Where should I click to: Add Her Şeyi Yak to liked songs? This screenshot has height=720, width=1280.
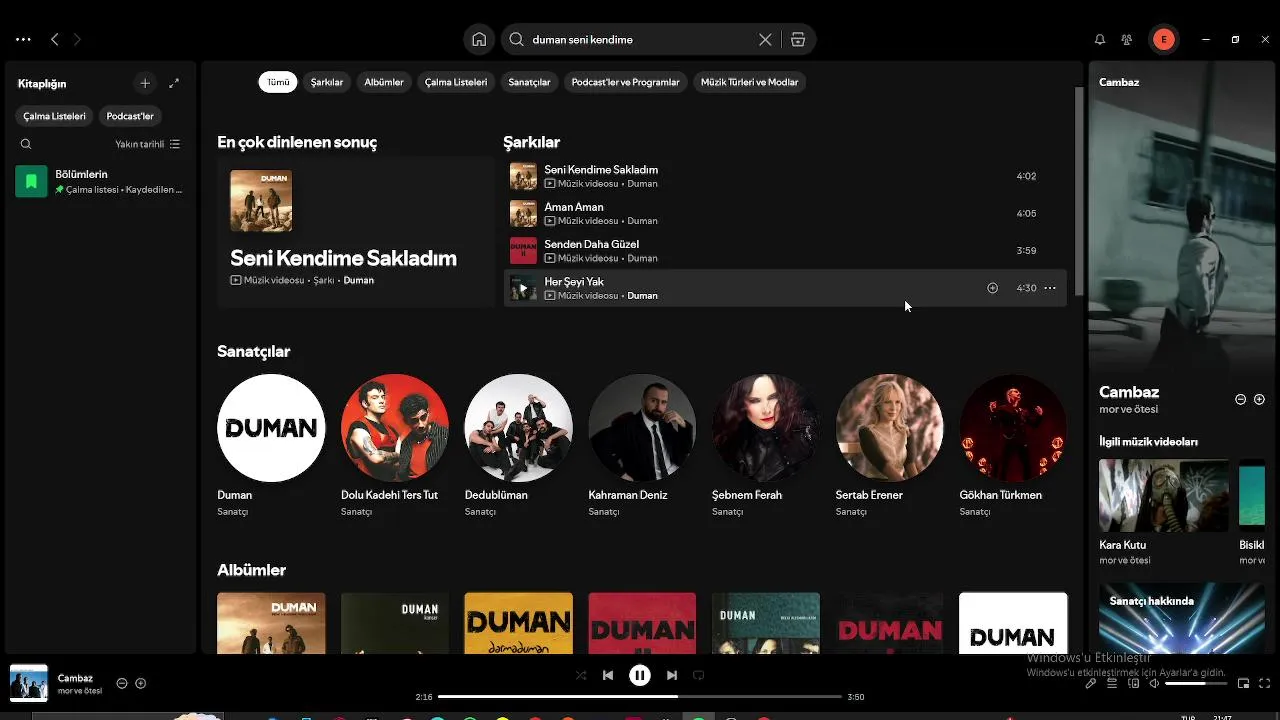click(992, 288)
